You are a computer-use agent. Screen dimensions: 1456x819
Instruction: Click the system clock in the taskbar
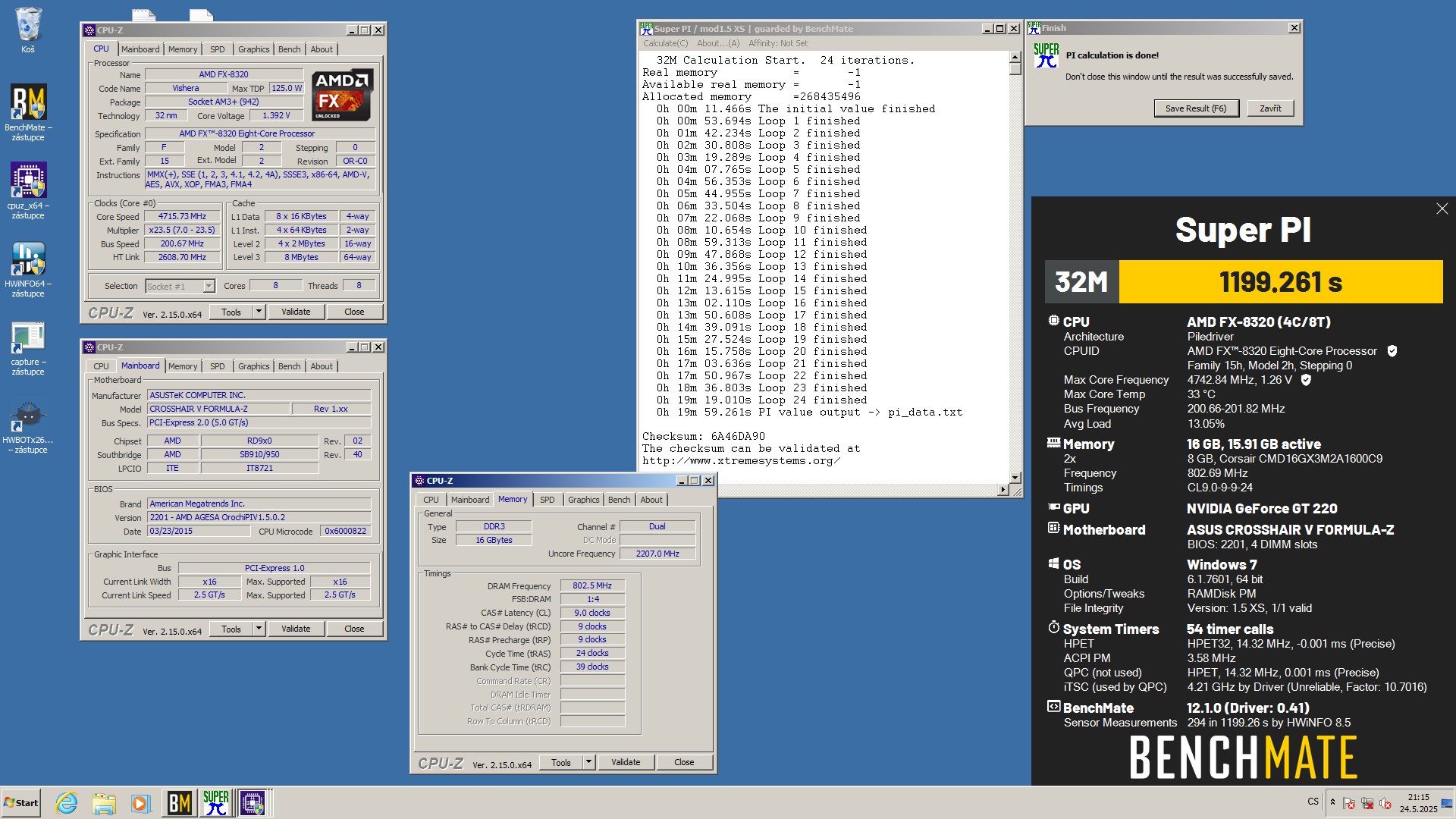coord(1418,803)
